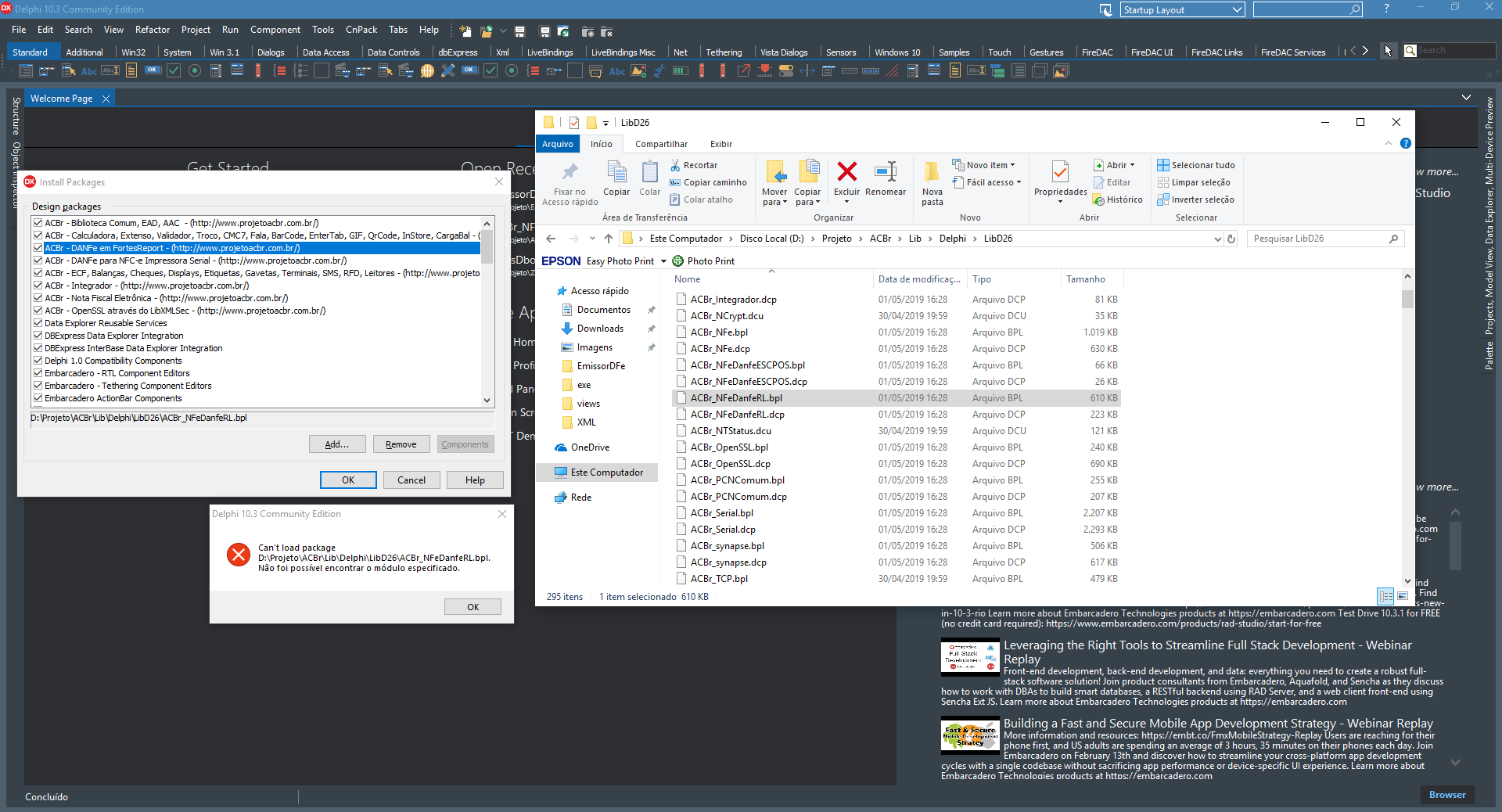Click Fixar no Acesso rápido pin icon

click(570, 171)
